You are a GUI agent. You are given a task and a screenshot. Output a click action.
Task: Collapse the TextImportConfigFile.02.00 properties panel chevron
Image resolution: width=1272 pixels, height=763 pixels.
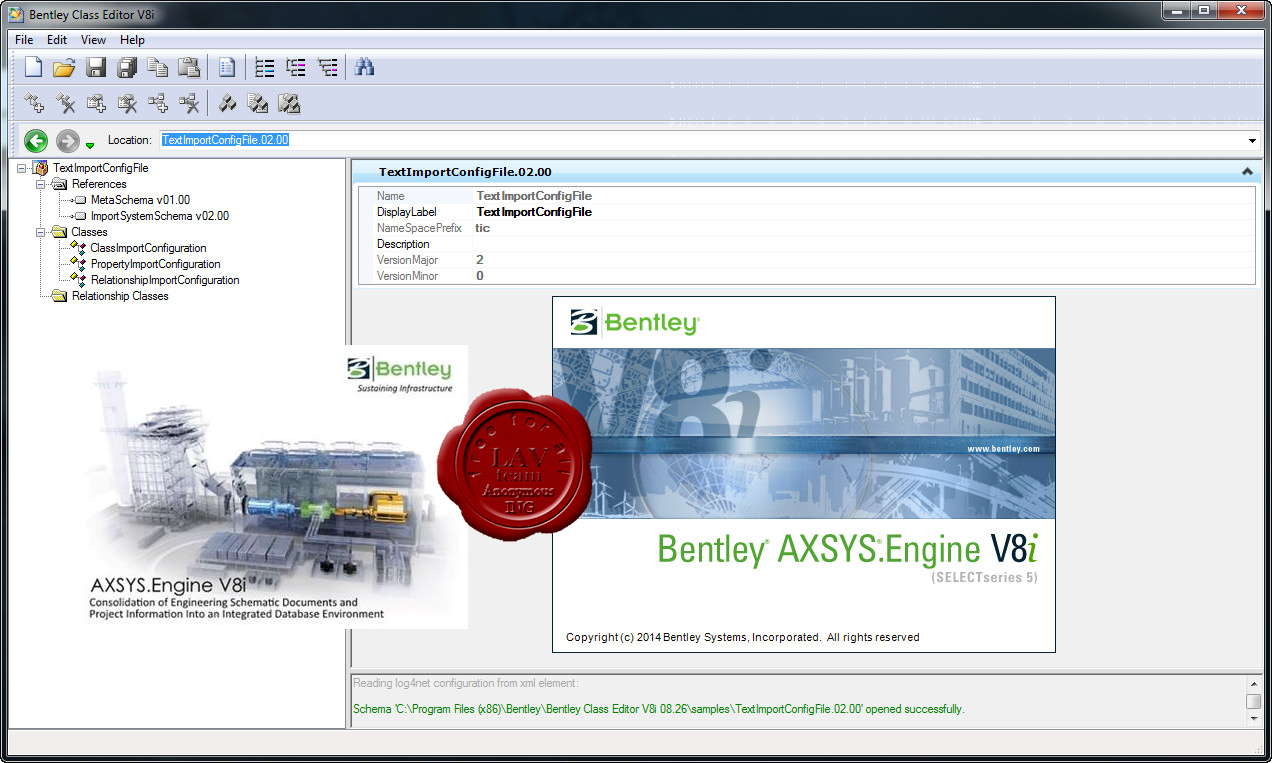1247,172
